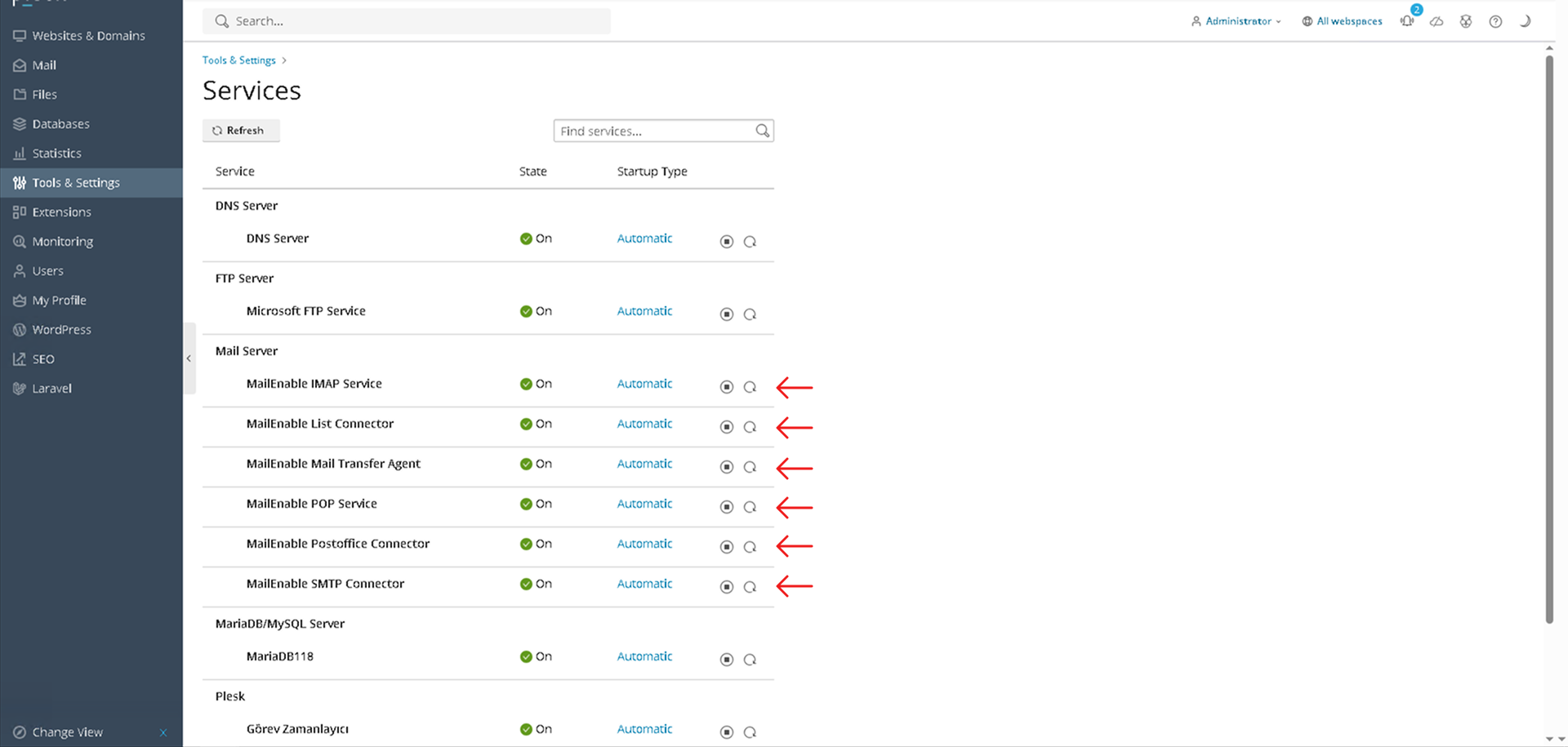This screenshot has width=1568, height=747.
Task: Stop MailEnable Postoffice Connector
Action: pos(727,547)
